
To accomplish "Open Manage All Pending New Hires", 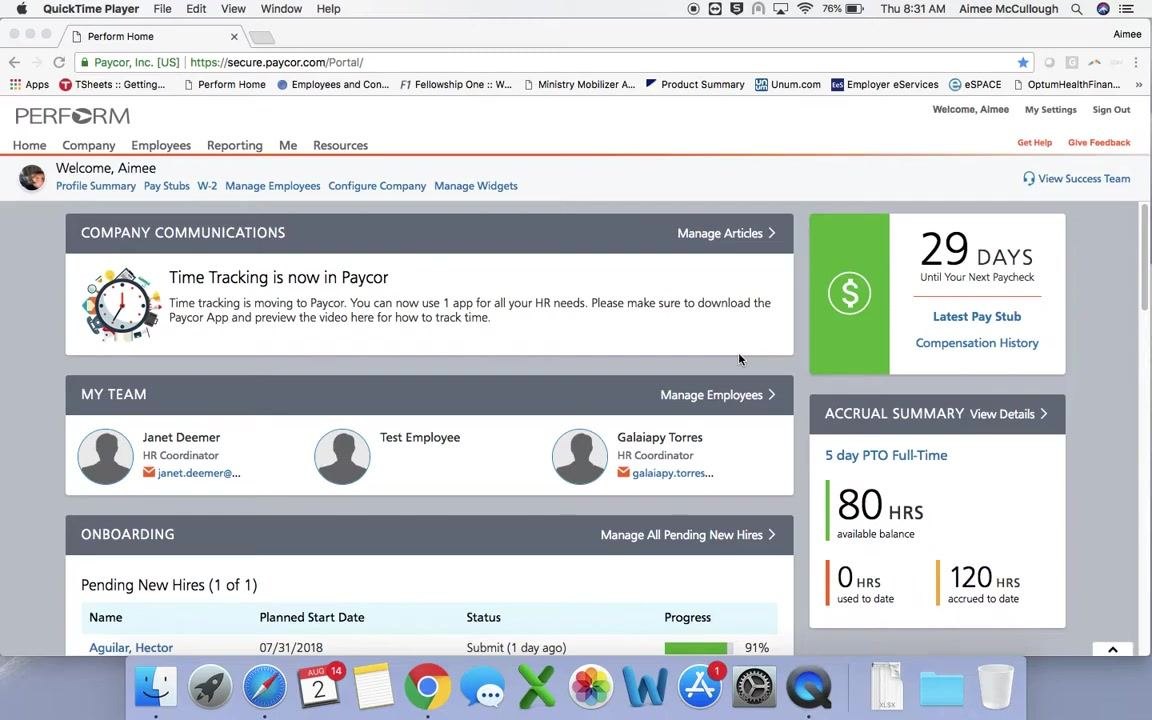I will point(688,535).
